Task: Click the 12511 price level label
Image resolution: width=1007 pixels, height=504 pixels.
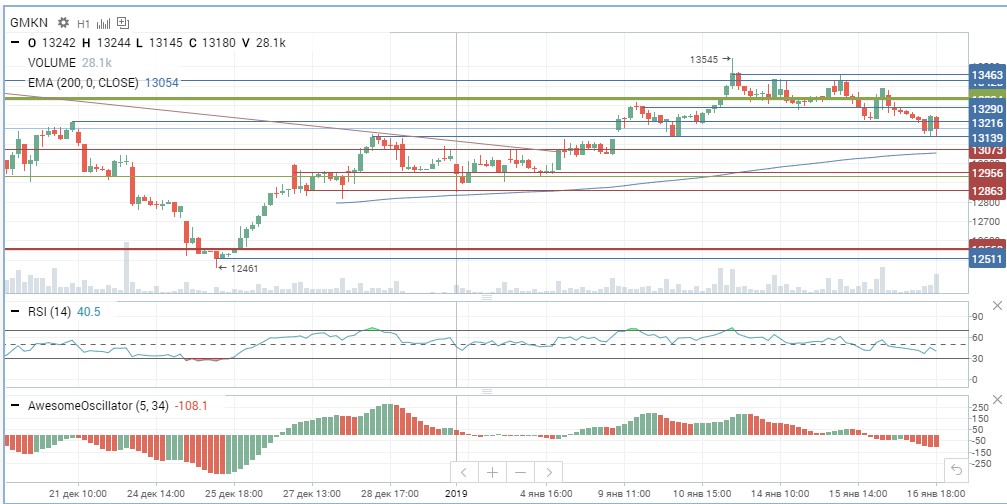Action: click(987, 259)
